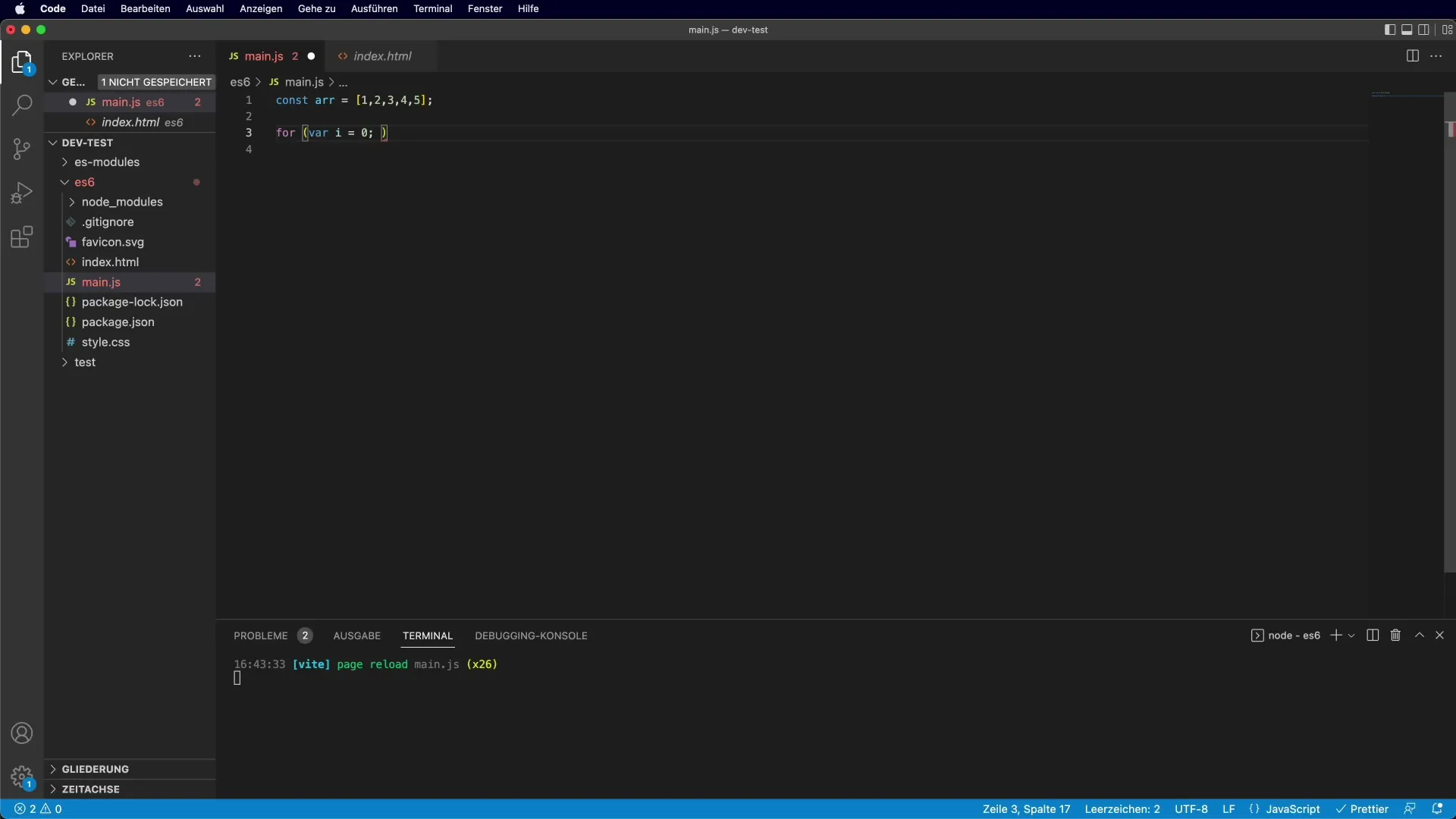Viewport: 1456px width, 819px height.
Task: Click the code minimap
Action: pos(1407,95)
